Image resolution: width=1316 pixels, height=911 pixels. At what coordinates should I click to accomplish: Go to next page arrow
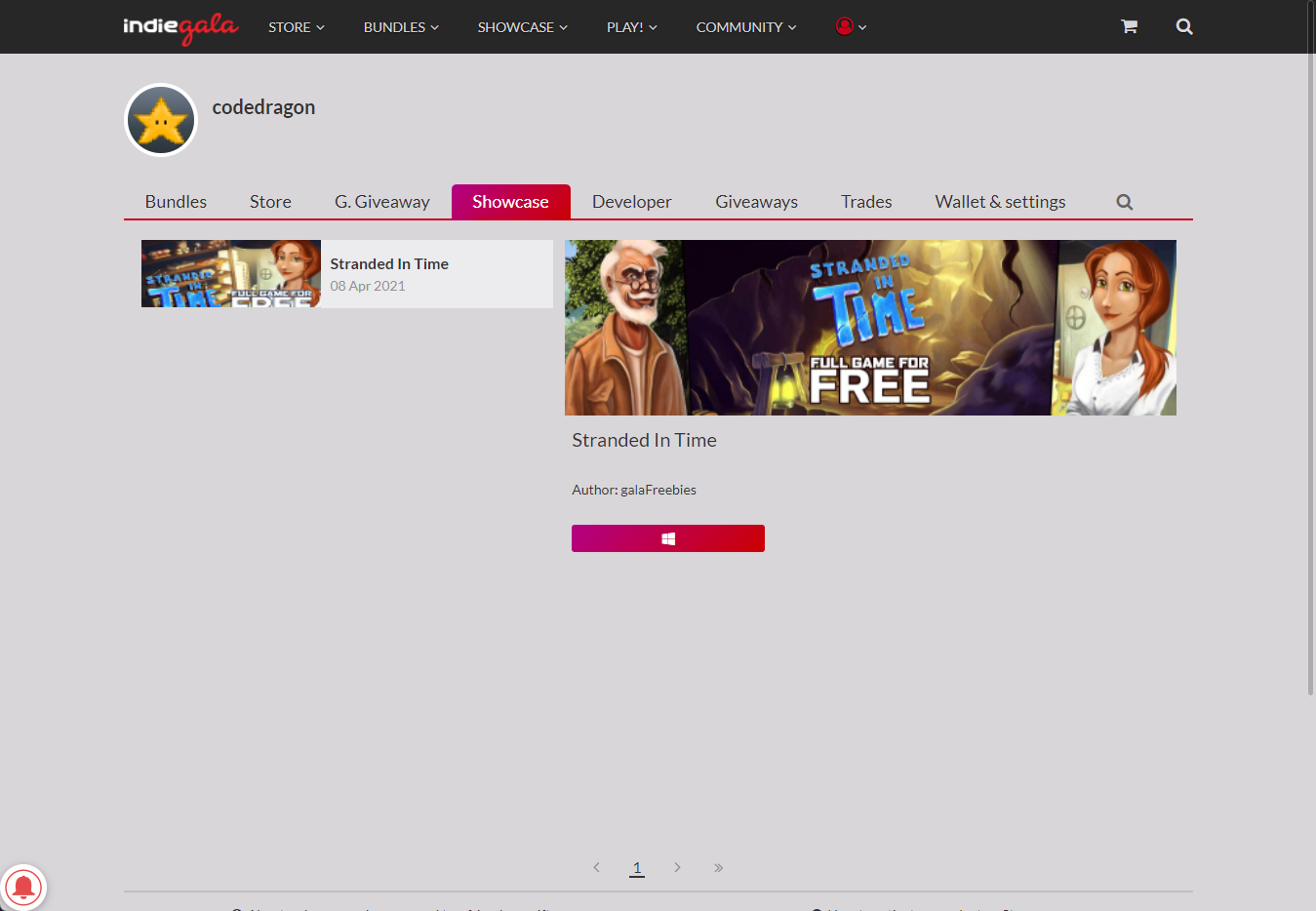click(x=677, y=867)
